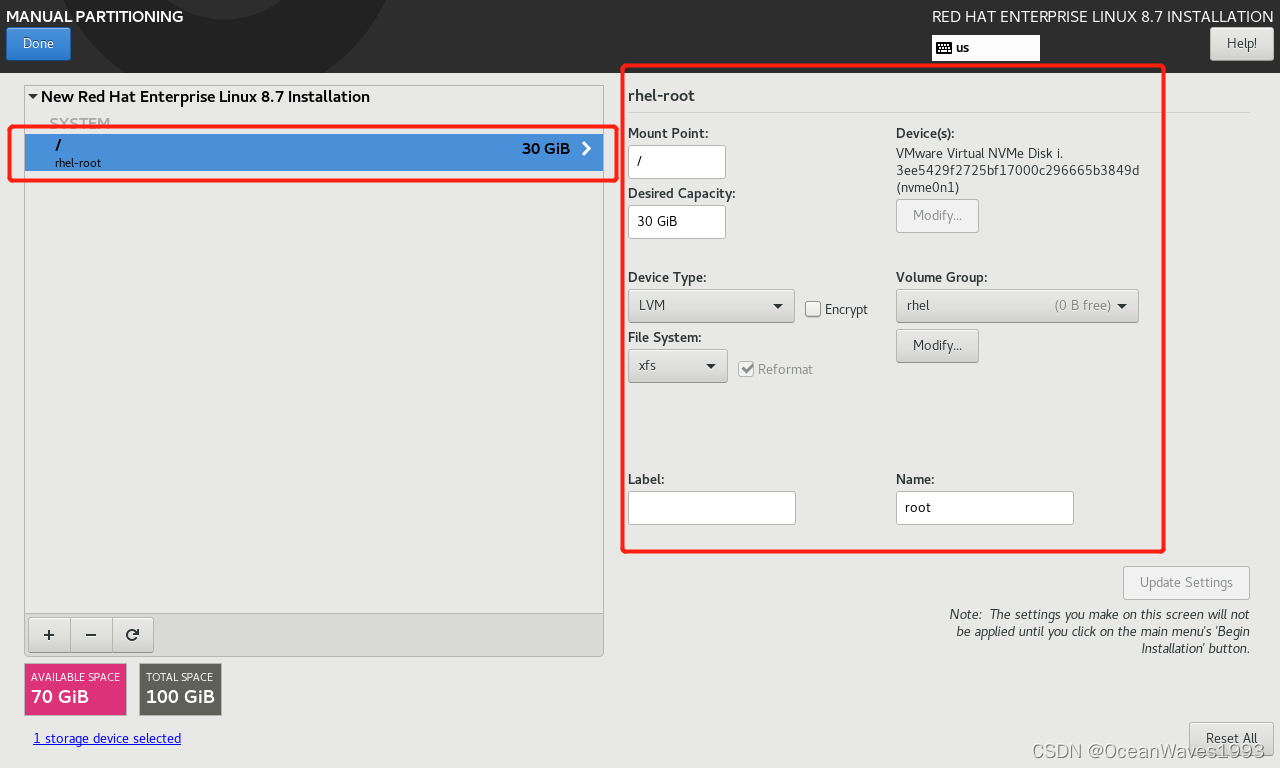This screenshot has width=1280, height=768.
Task: Open the 1 storage device selected link
Action: [x=107, y=739]
